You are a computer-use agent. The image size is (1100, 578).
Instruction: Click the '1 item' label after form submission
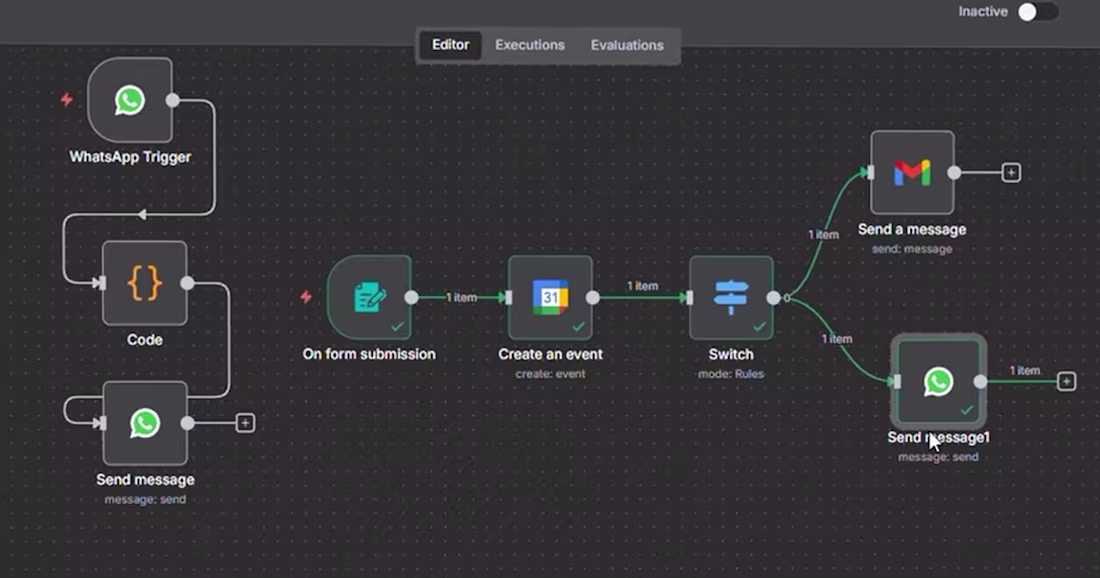point(462,297)
